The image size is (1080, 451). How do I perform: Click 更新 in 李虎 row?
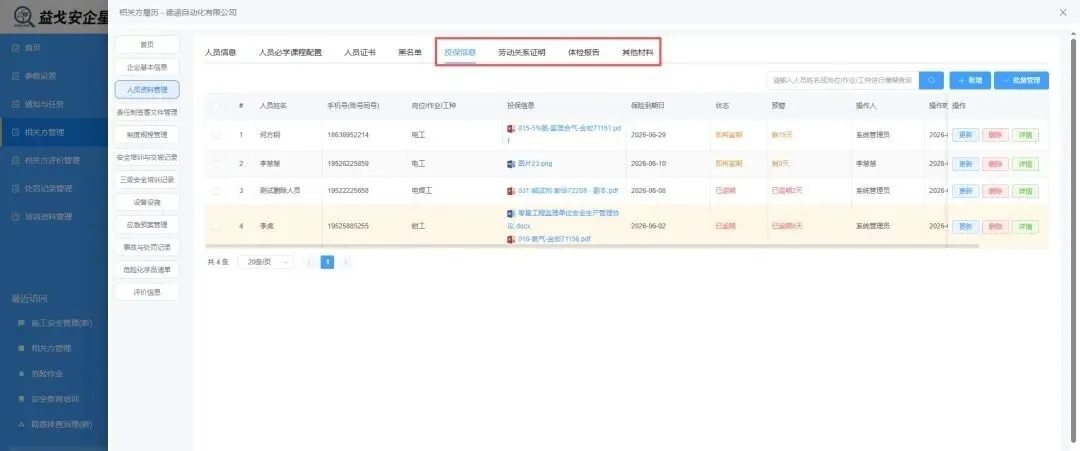(x=965, y=226)
